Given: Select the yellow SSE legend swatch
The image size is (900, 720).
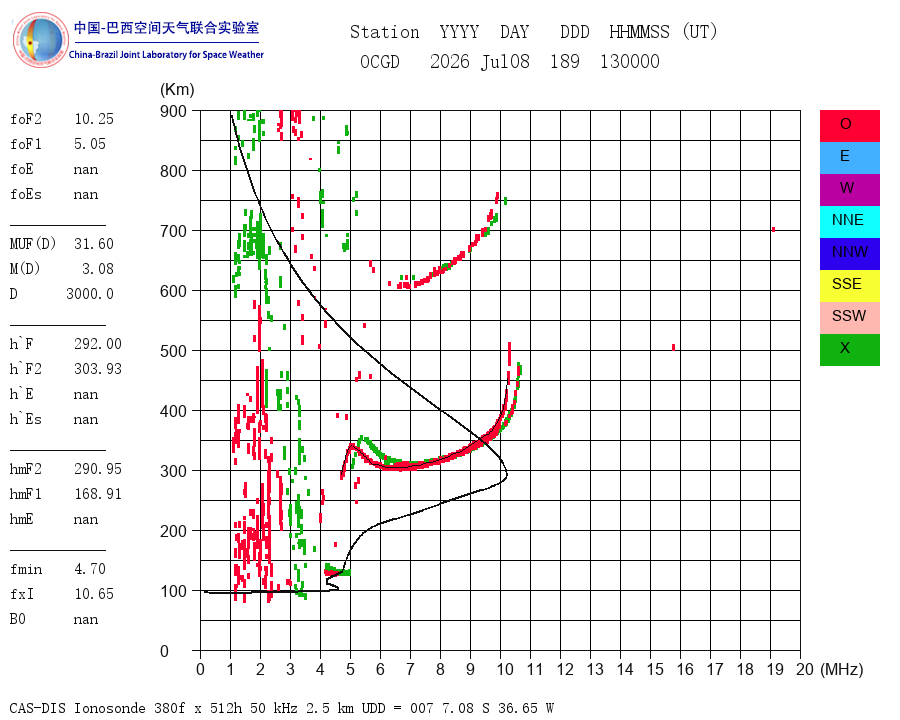Looking at the screenshot, I should (x=849, y=286).
